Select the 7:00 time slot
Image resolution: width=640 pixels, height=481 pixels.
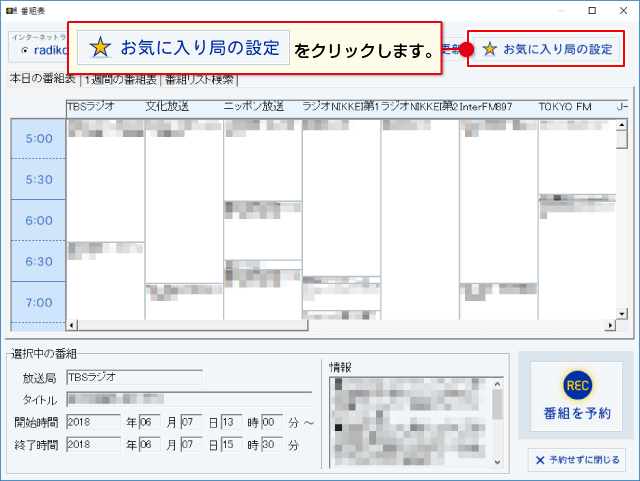(38, 302)
